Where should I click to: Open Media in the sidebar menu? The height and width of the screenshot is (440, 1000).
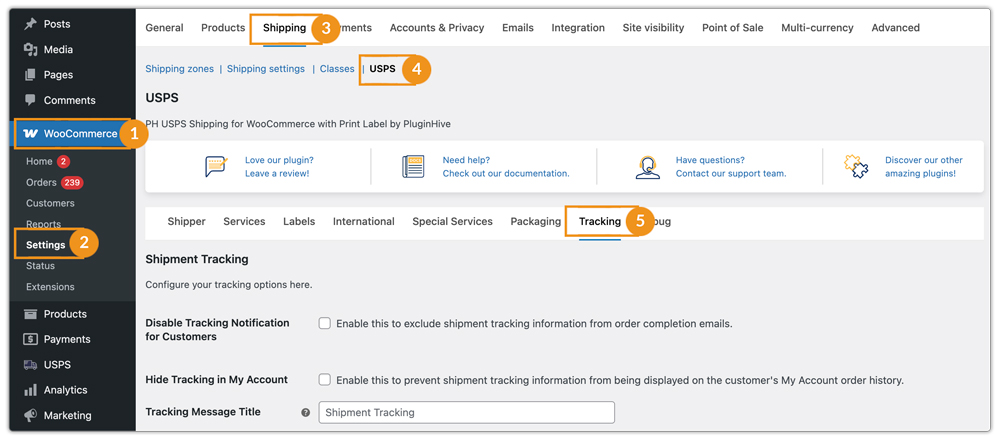coord(58,50)
